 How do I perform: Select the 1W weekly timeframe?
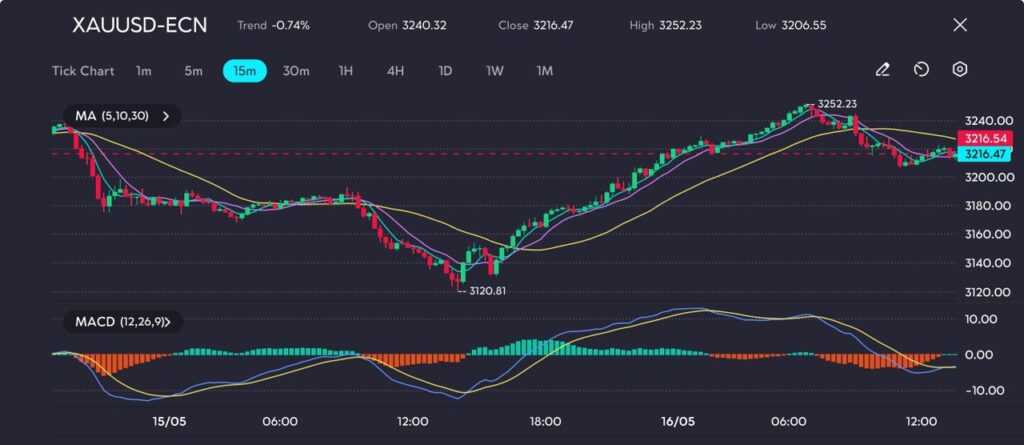(x=495, y=71)
